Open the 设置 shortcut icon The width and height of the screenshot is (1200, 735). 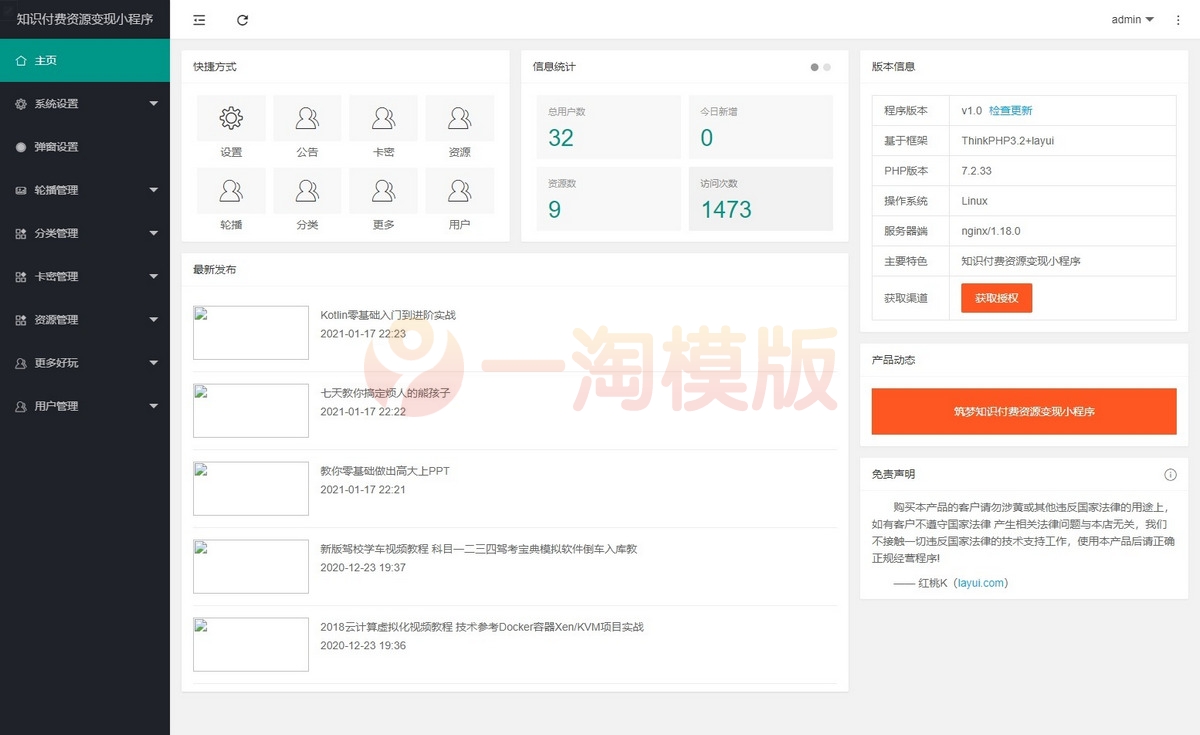[231, 117]
